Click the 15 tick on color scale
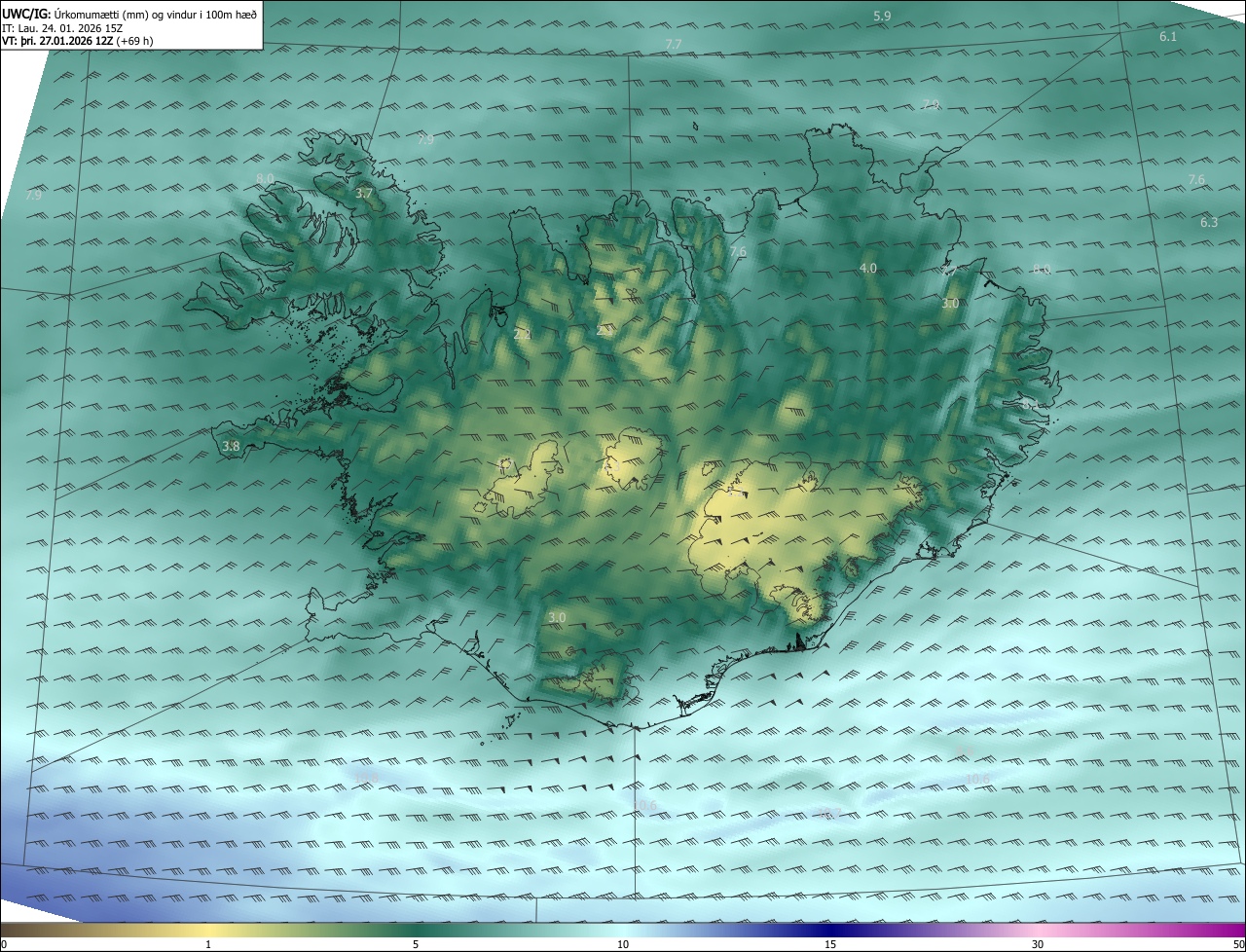1246x952 pixels. coord(830,944)
